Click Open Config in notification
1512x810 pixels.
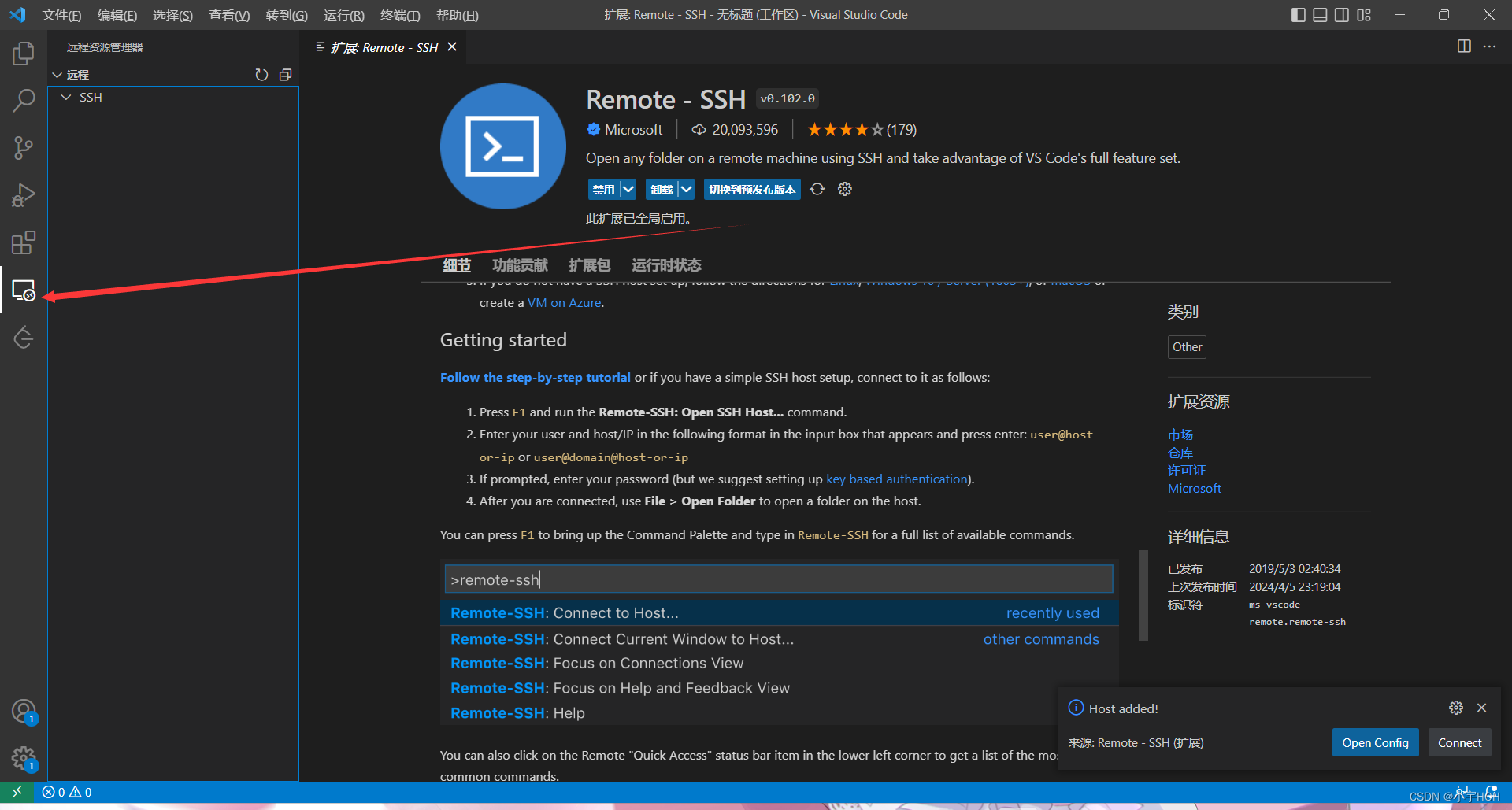1375,742
